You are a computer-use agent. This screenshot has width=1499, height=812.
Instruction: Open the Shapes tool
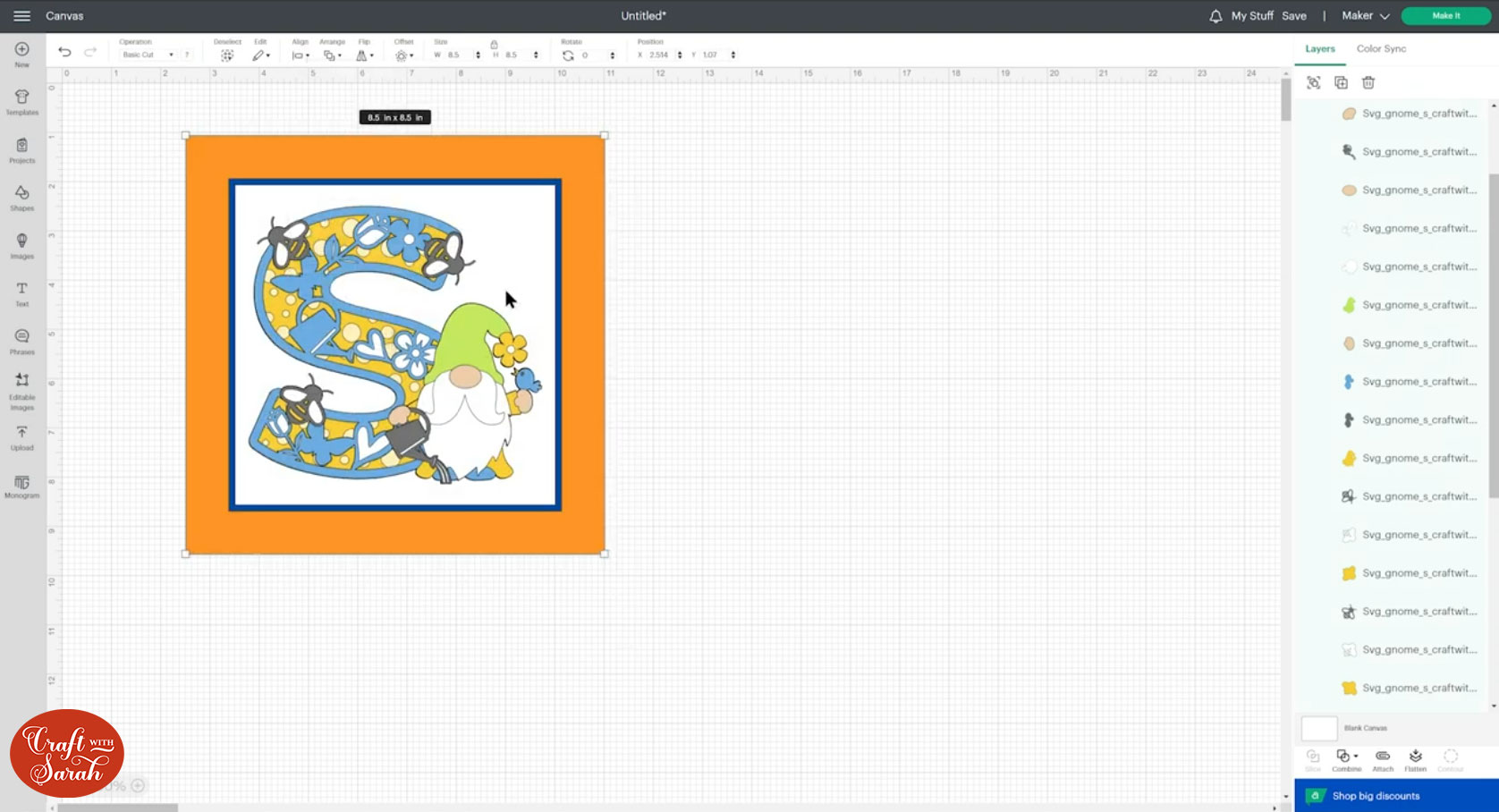pos(22,199)
